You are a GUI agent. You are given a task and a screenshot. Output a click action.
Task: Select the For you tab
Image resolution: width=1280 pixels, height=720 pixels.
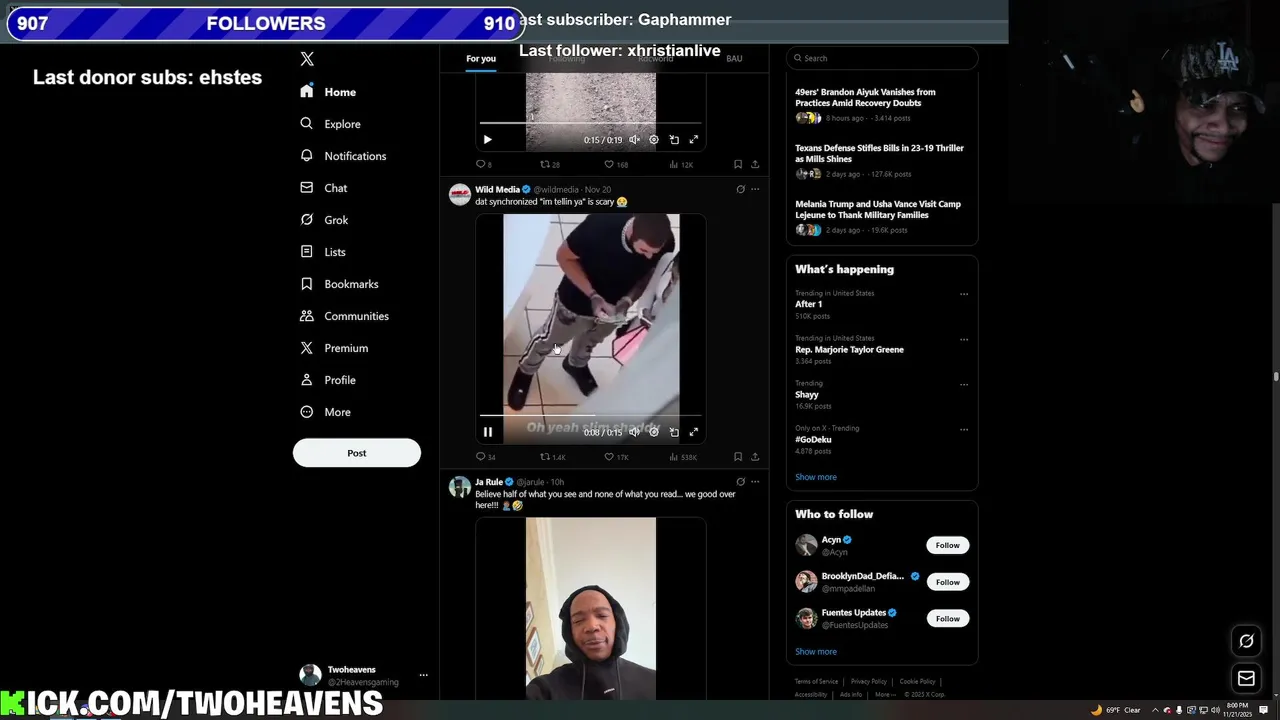(480, 58)
